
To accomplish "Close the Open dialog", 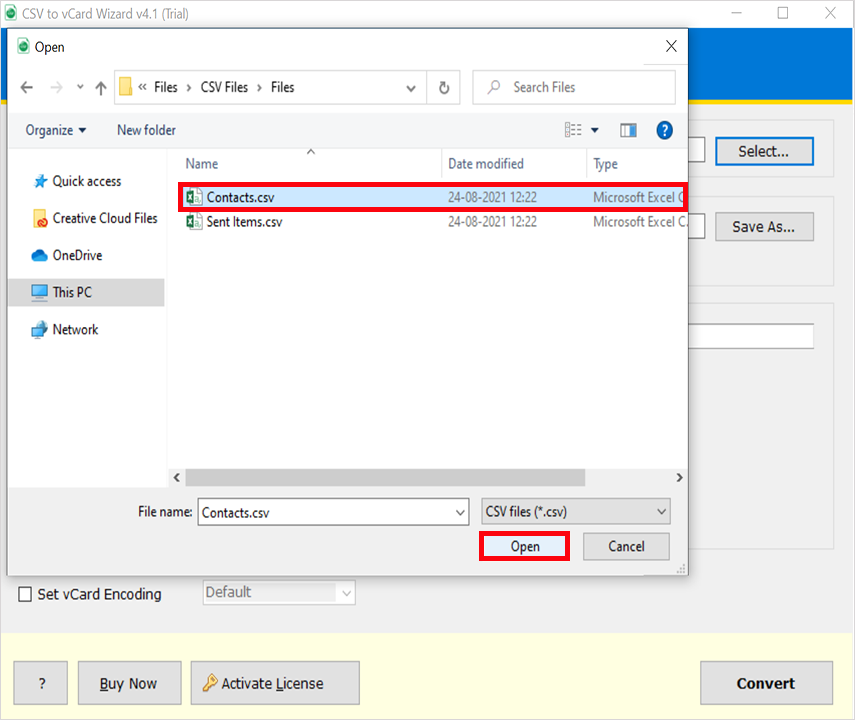I will click(671, 46).
